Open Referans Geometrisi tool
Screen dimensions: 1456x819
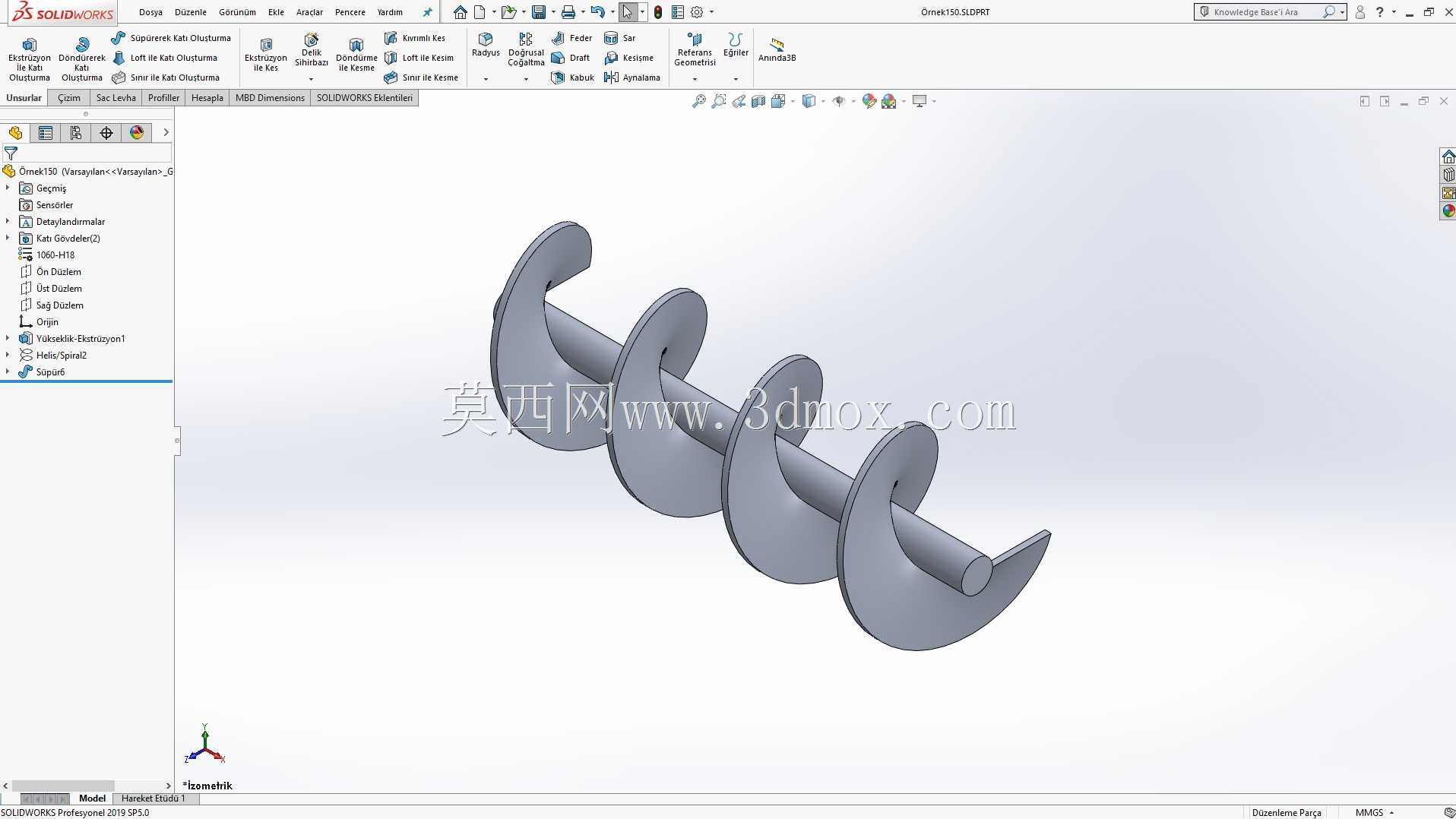click(x=695, y=50)
